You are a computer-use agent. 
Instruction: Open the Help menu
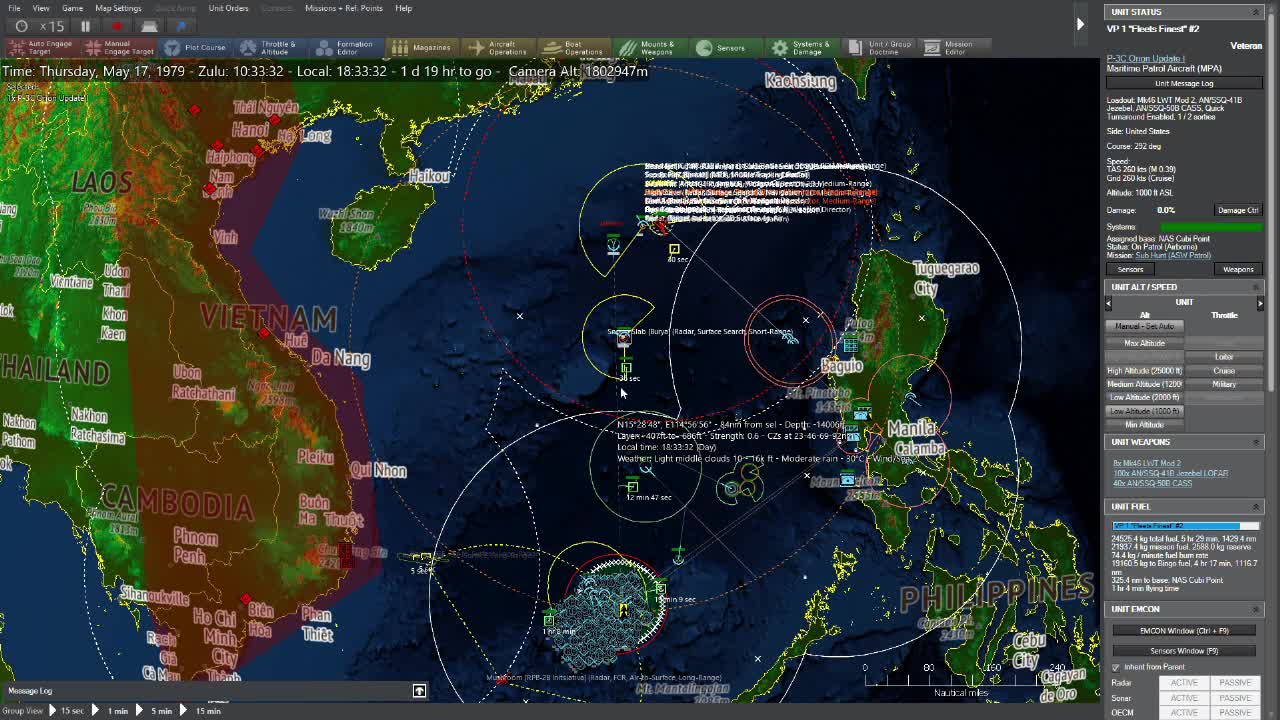(403, 8)
